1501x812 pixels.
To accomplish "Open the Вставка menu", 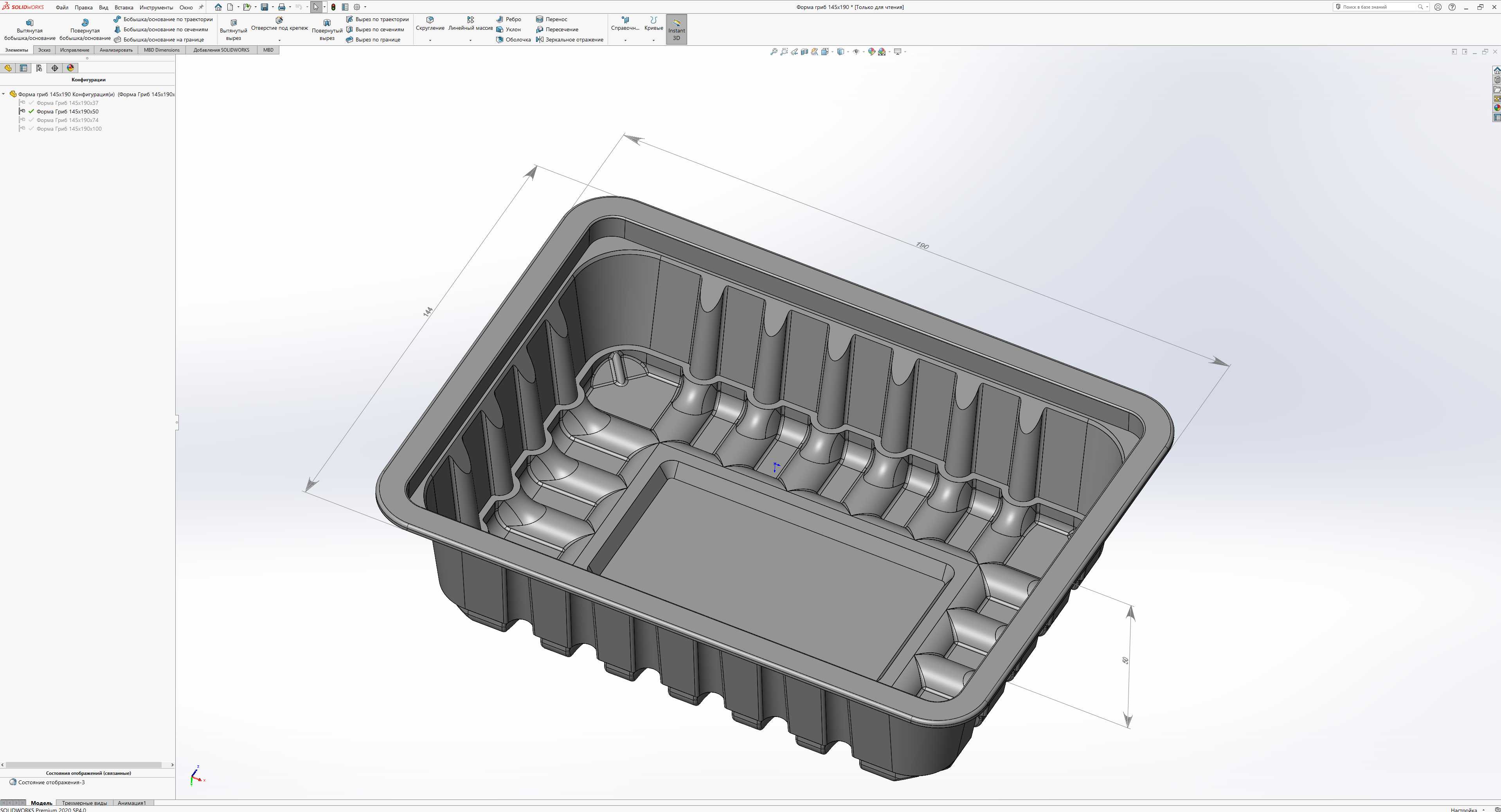I will tap(124, 7).
